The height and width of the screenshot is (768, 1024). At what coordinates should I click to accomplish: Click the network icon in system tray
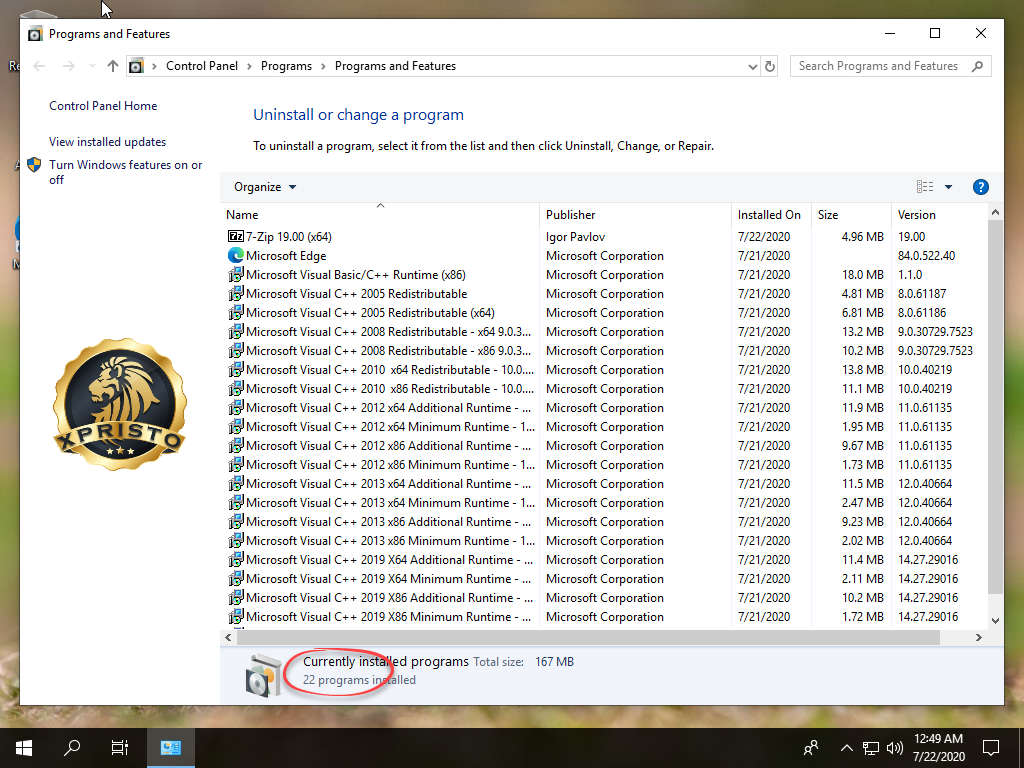pos(871,748)
